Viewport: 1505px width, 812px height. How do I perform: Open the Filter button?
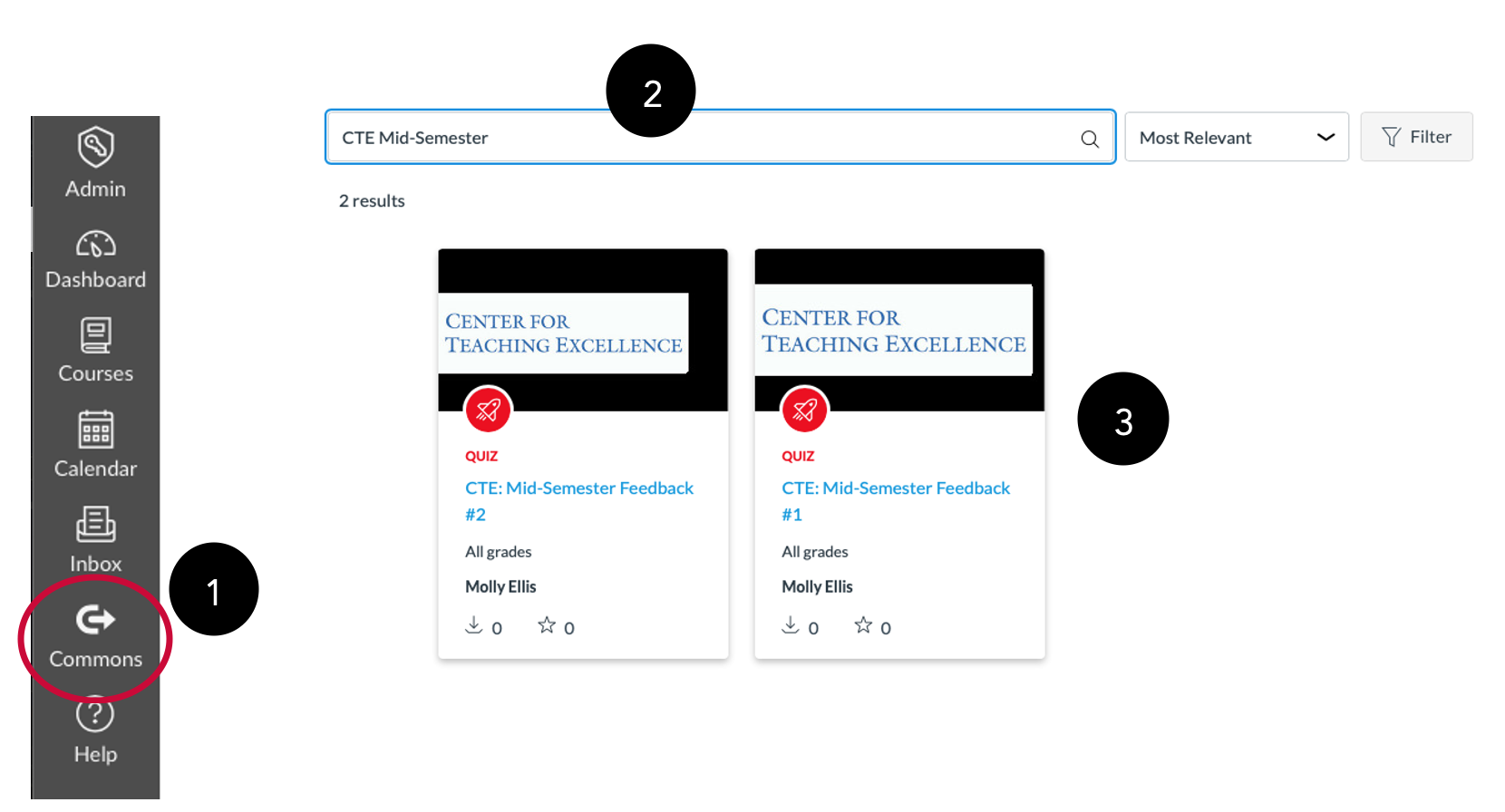click(x=1416, y=137)
